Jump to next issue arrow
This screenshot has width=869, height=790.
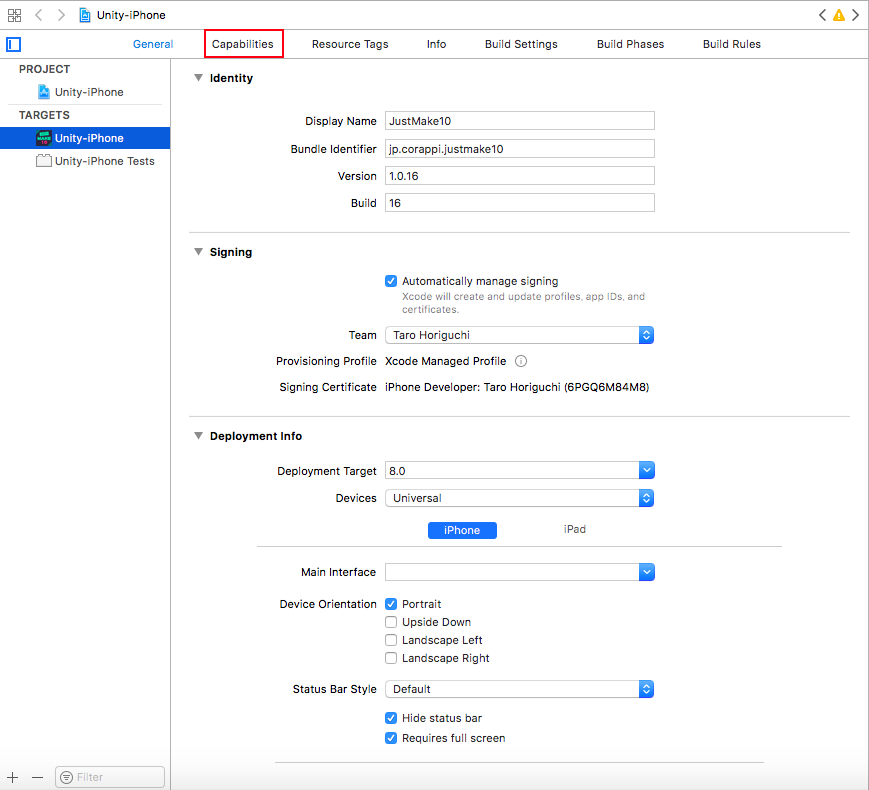click(856, 15)
